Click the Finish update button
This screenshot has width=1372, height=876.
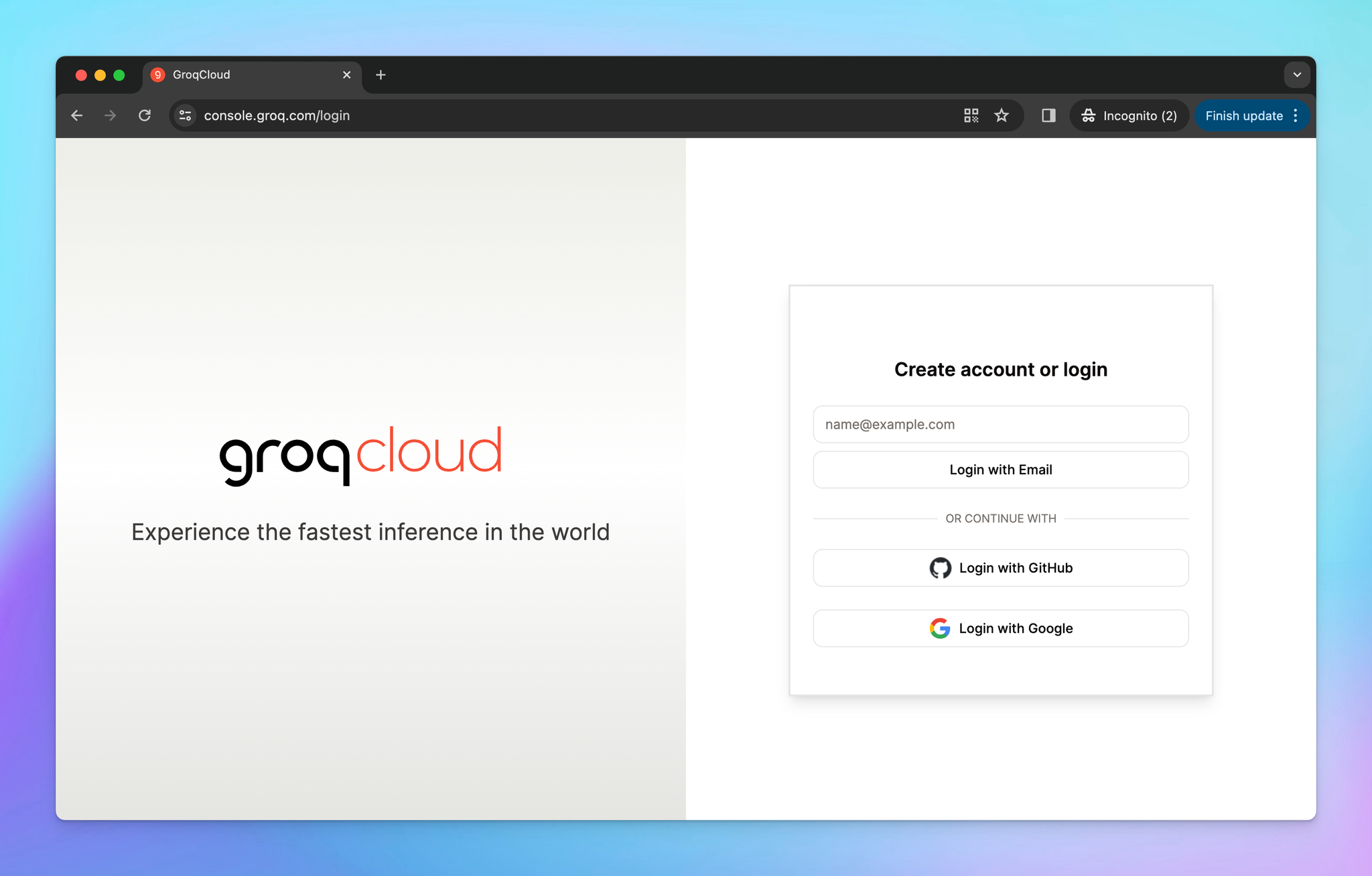[1244, 116]
